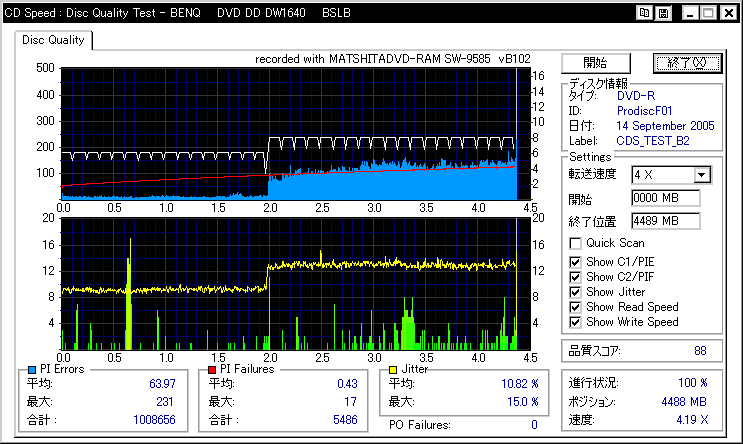Screen dimensions: 743x444
Task: Toggle Show Read Speed checkbox
Action: [575, 307]
